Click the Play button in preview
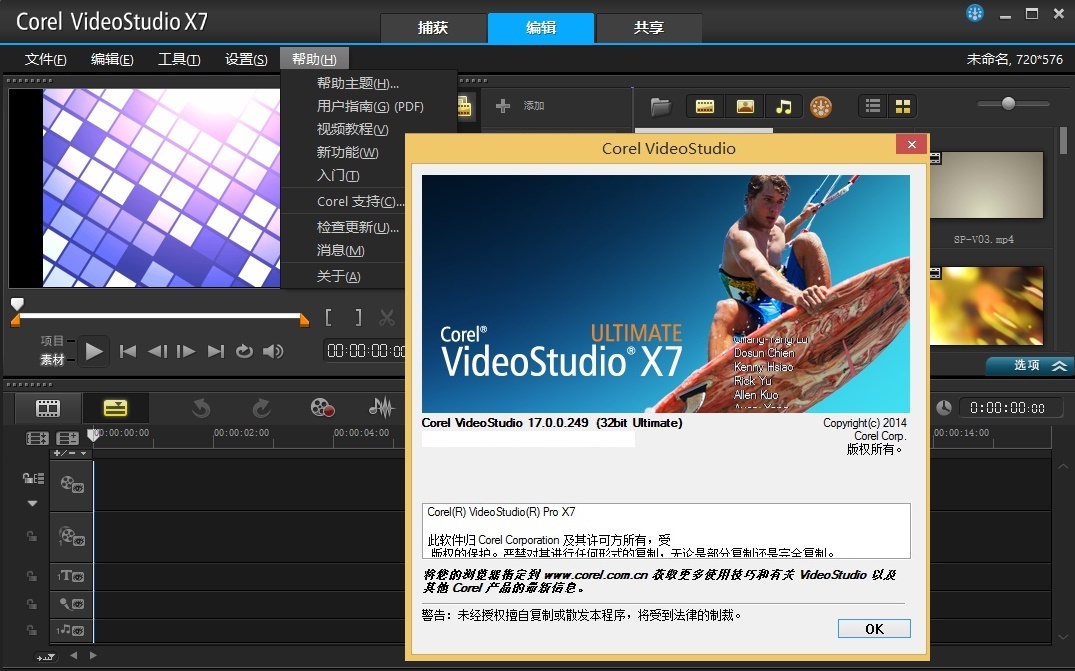The image size is (1075, 671). tap(93, 352)
